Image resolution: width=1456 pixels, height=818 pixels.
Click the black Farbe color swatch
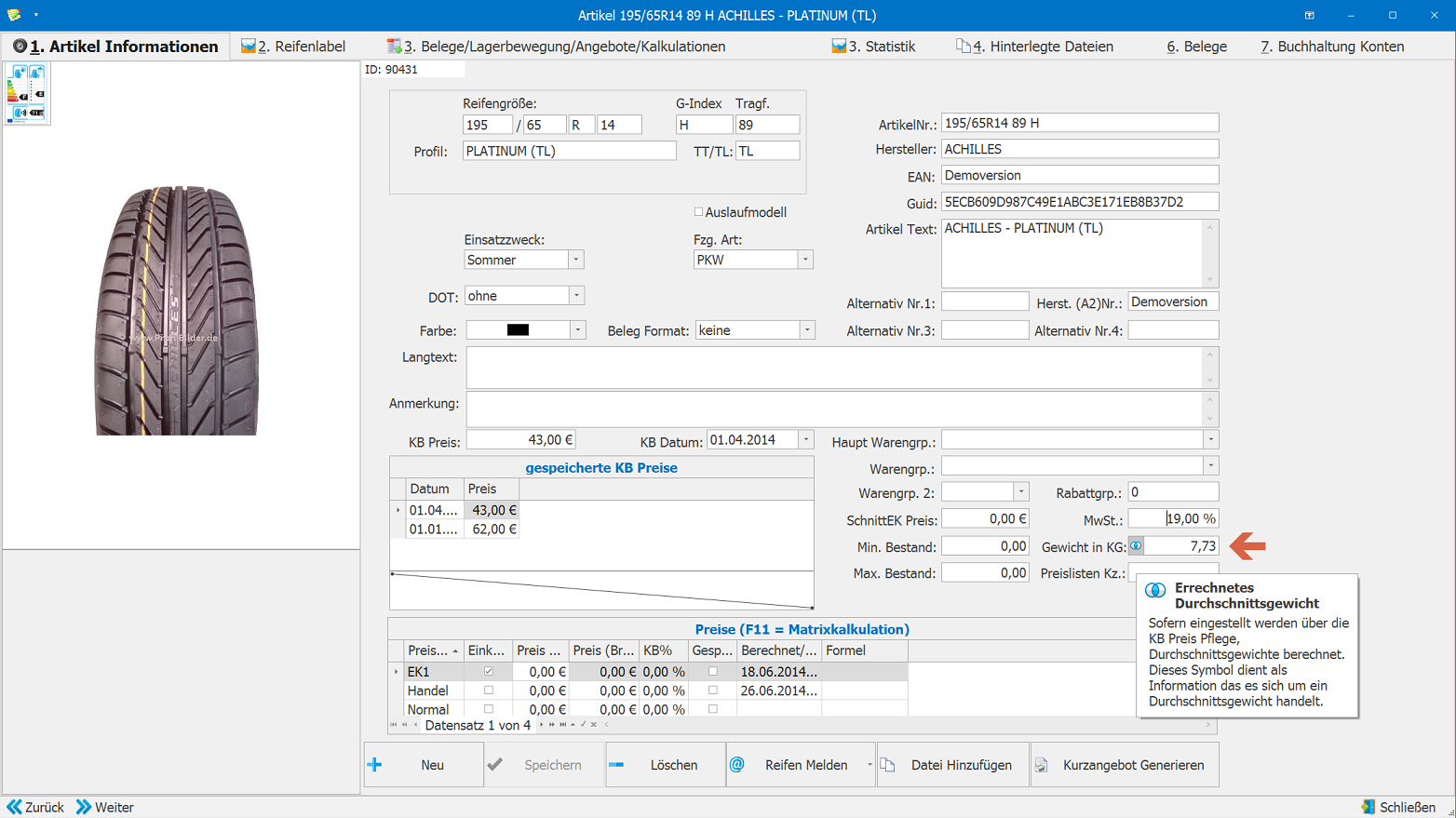(518, 330)
